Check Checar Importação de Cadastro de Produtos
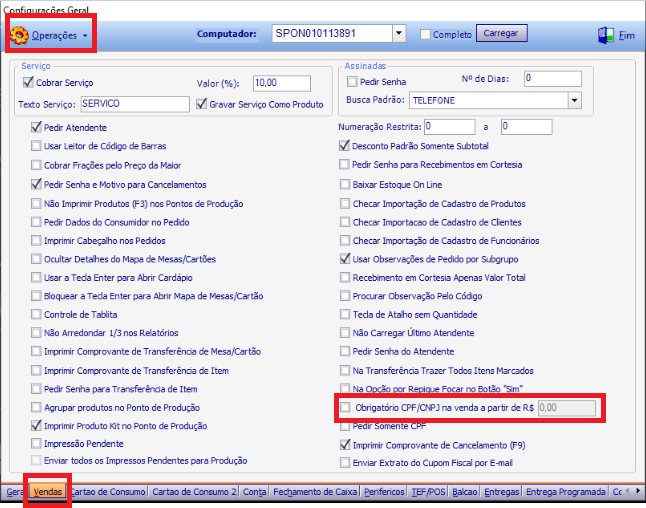Image resolution: width=646 pixels, height=508 pixels. [345, 204]
